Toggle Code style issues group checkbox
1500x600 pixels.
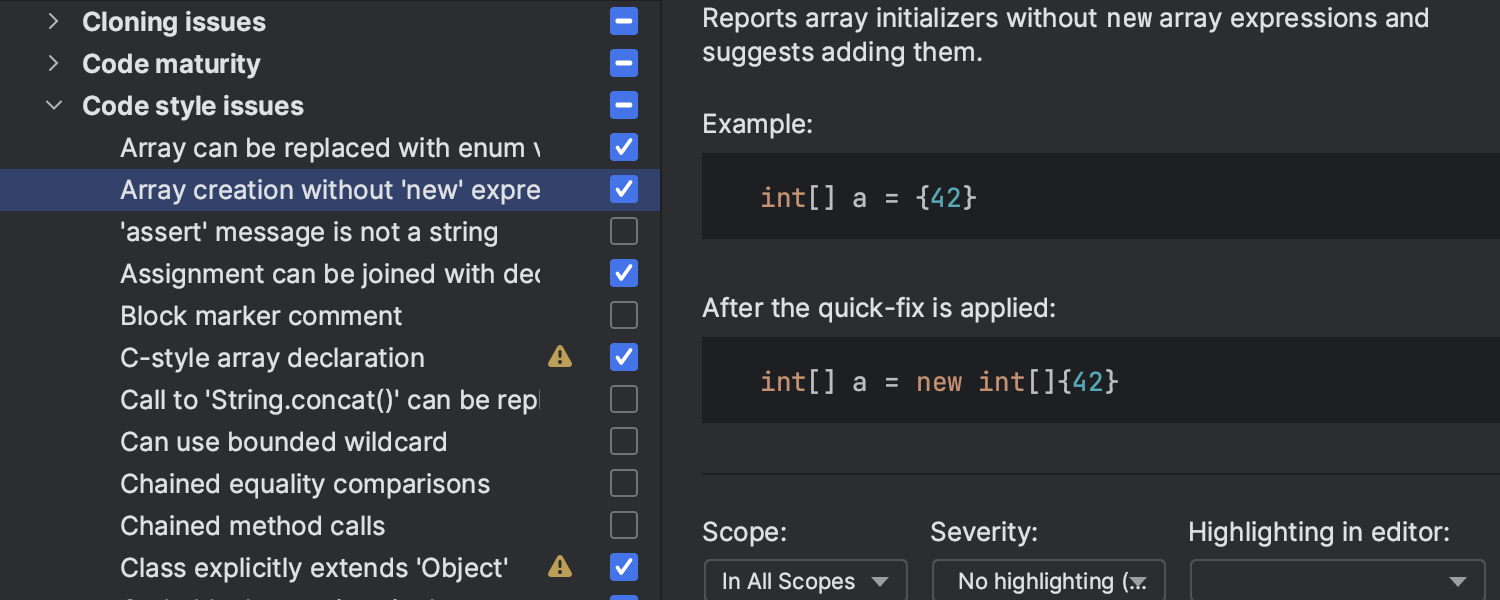point(624,105)
